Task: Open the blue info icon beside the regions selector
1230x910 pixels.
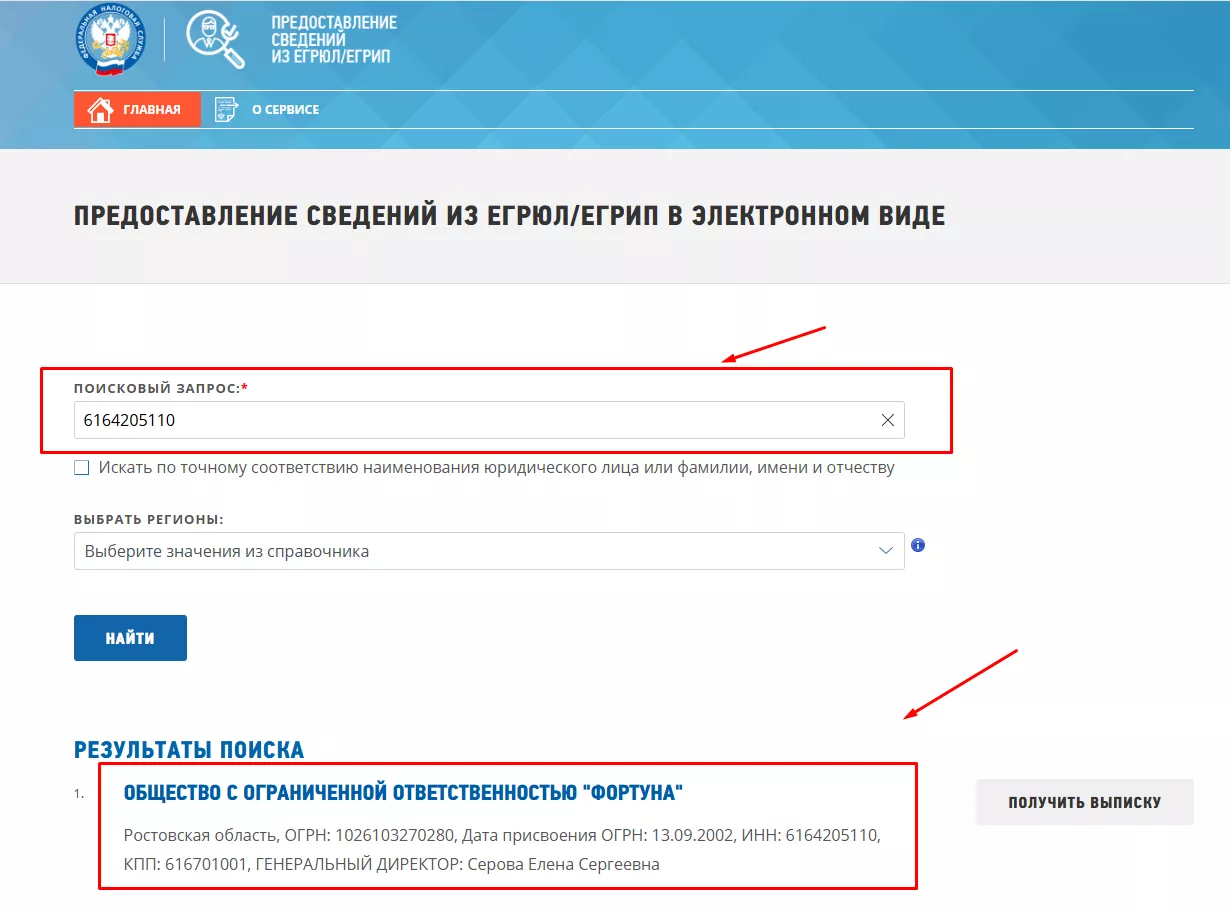Action: coord(918,545)
